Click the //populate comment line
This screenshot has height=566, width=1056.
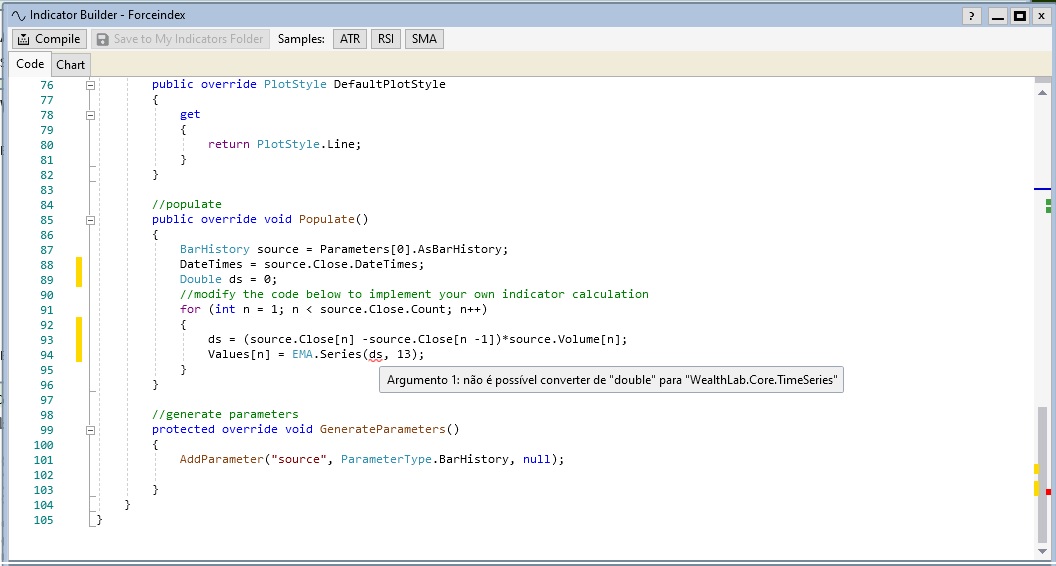[187, 204]
